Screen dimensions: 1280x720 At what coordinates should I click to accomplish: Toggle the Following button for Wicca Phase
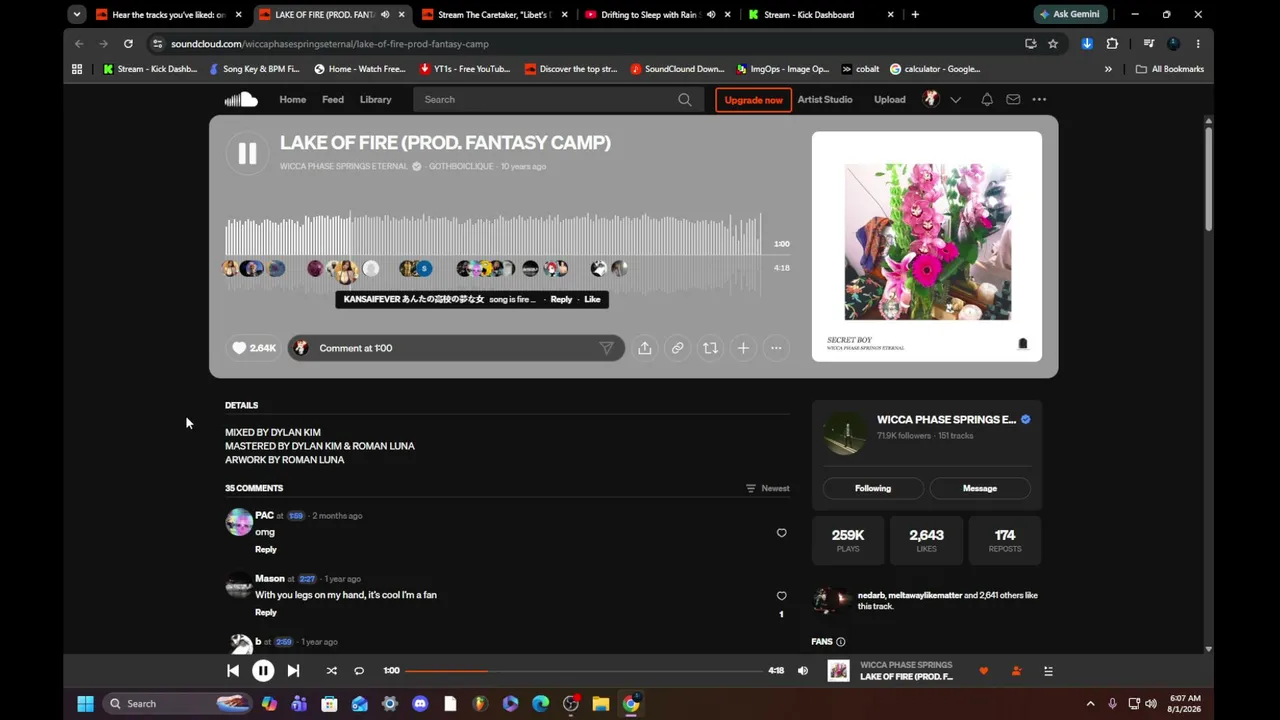873,488
